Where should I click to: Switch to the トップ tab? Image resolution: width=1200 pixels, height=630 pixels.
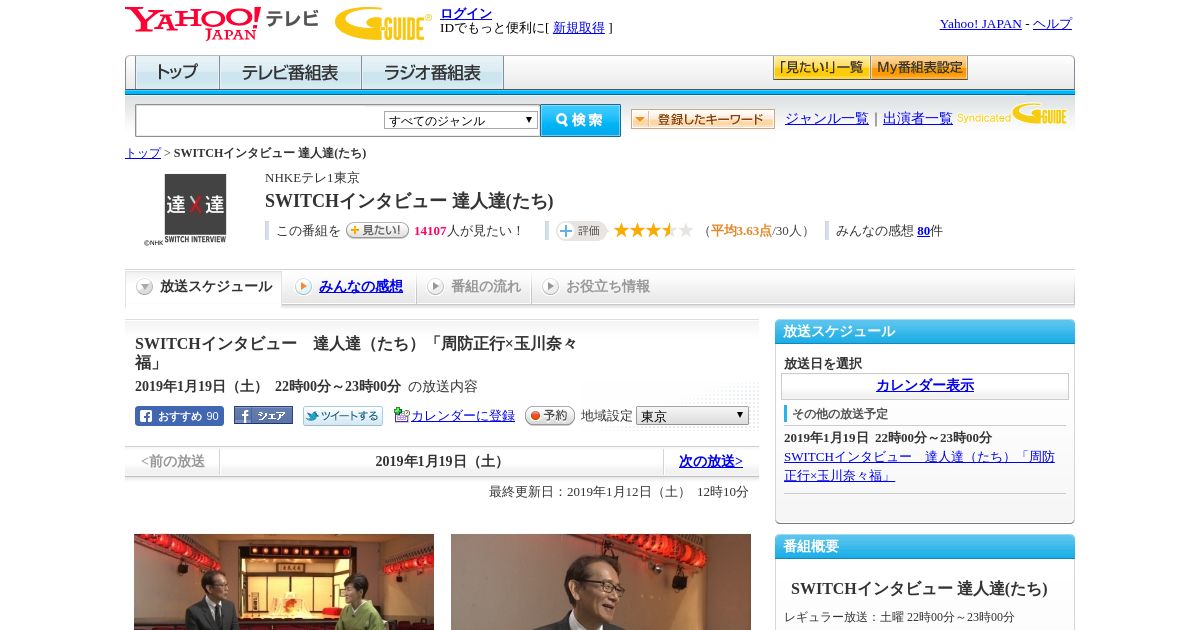(x=177, y=72)
